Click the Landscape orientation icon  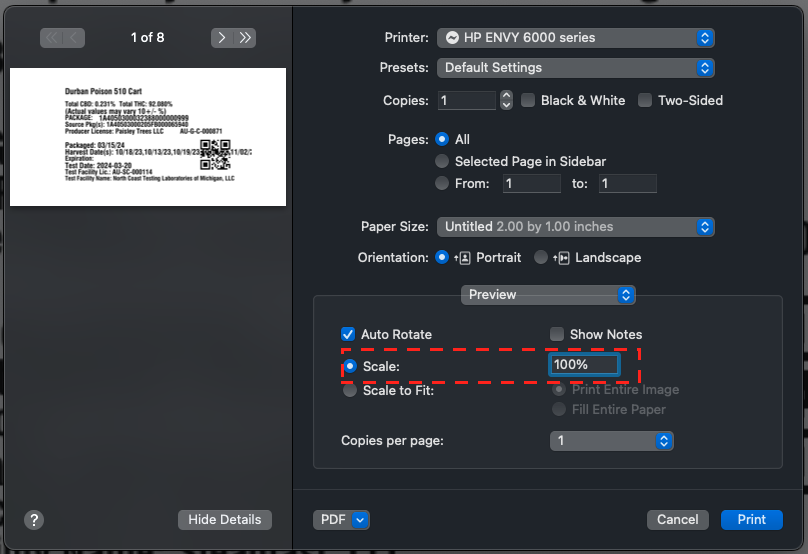(562, 258)
